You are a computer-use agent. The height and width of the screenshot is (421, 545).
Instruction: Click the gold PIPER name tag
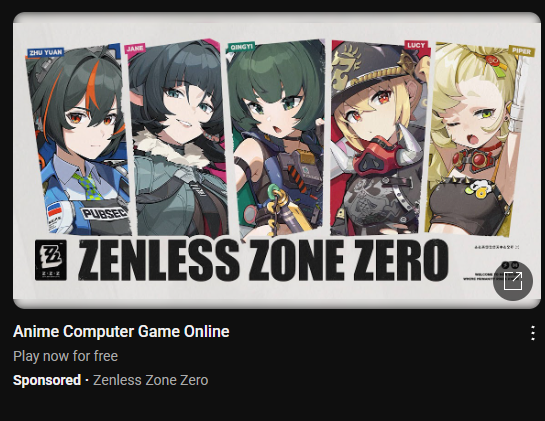click(x=521, y=51)
